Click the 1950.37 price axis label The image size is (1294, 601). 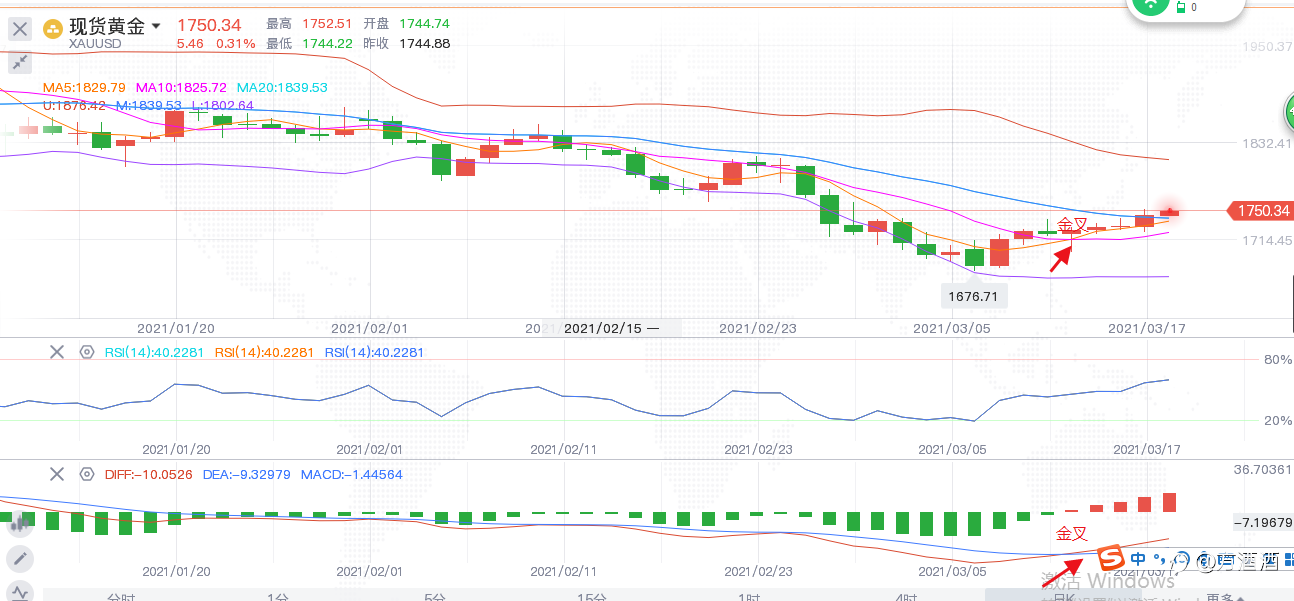click(1265, 46)
